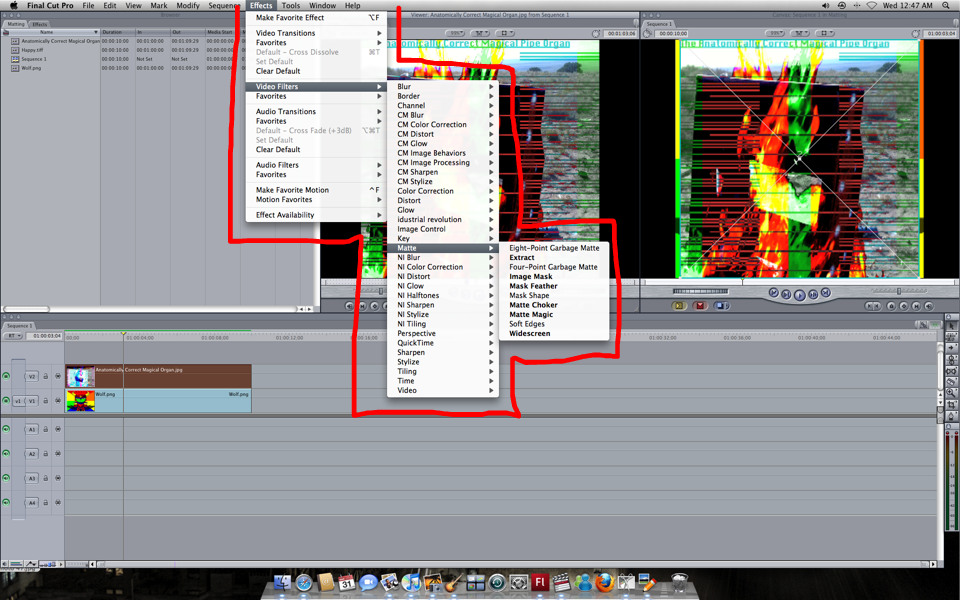Select A1 destination track button

tap(32, 429)
